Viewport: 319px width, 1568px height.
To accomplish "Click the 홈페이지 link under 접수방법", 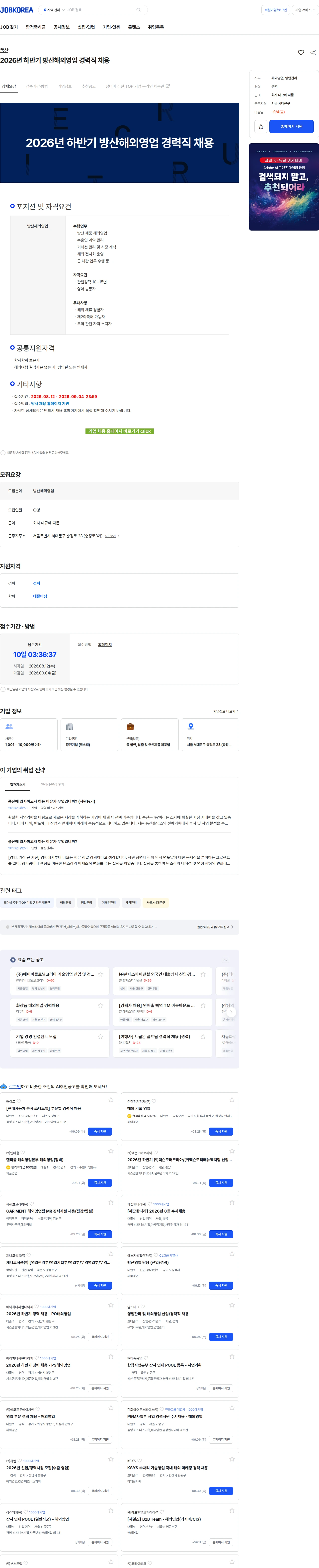I will pyautogui.click(x=105, y=645).
